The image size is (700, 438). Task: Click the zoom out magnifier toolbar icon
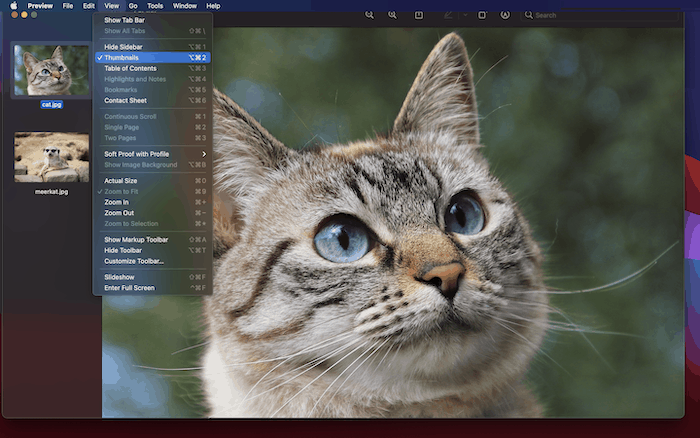pos(369,15)
